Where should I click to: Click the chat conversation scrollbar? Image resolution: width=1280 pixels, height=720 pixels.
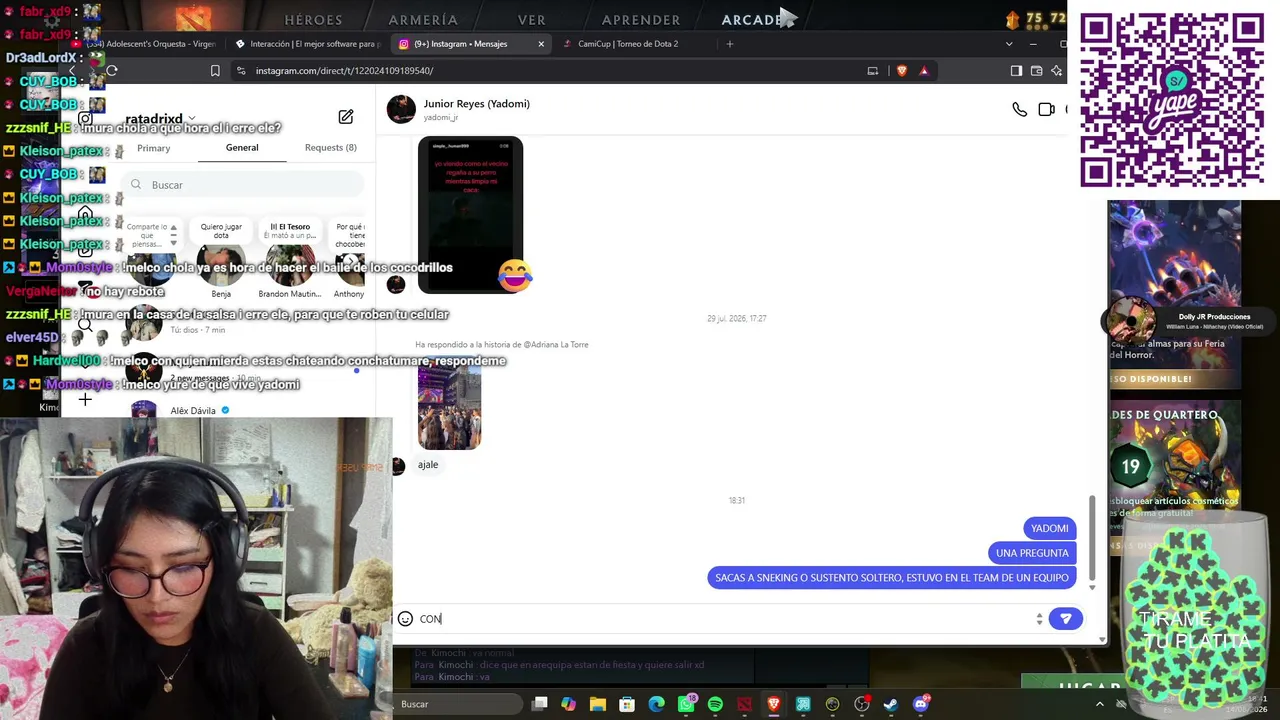click(1092, 537)
